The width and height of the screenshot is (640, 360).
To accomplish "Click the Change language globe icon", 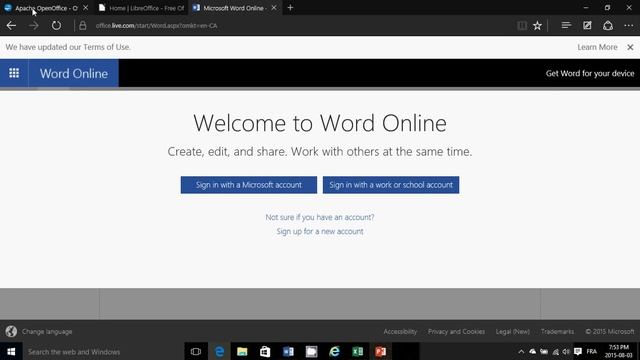I will tap(11, 331).
